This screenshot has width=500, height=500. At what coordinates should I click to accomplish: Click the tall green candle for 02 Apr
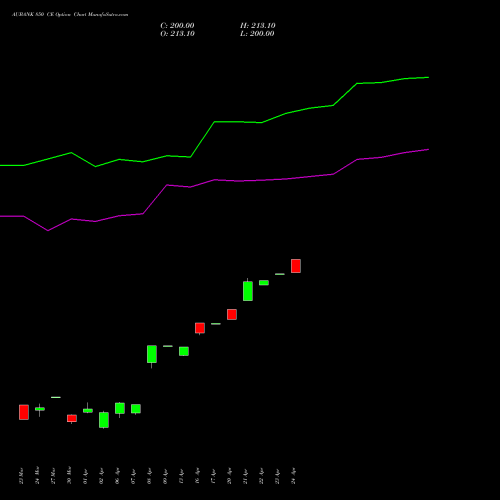point(104,420)
